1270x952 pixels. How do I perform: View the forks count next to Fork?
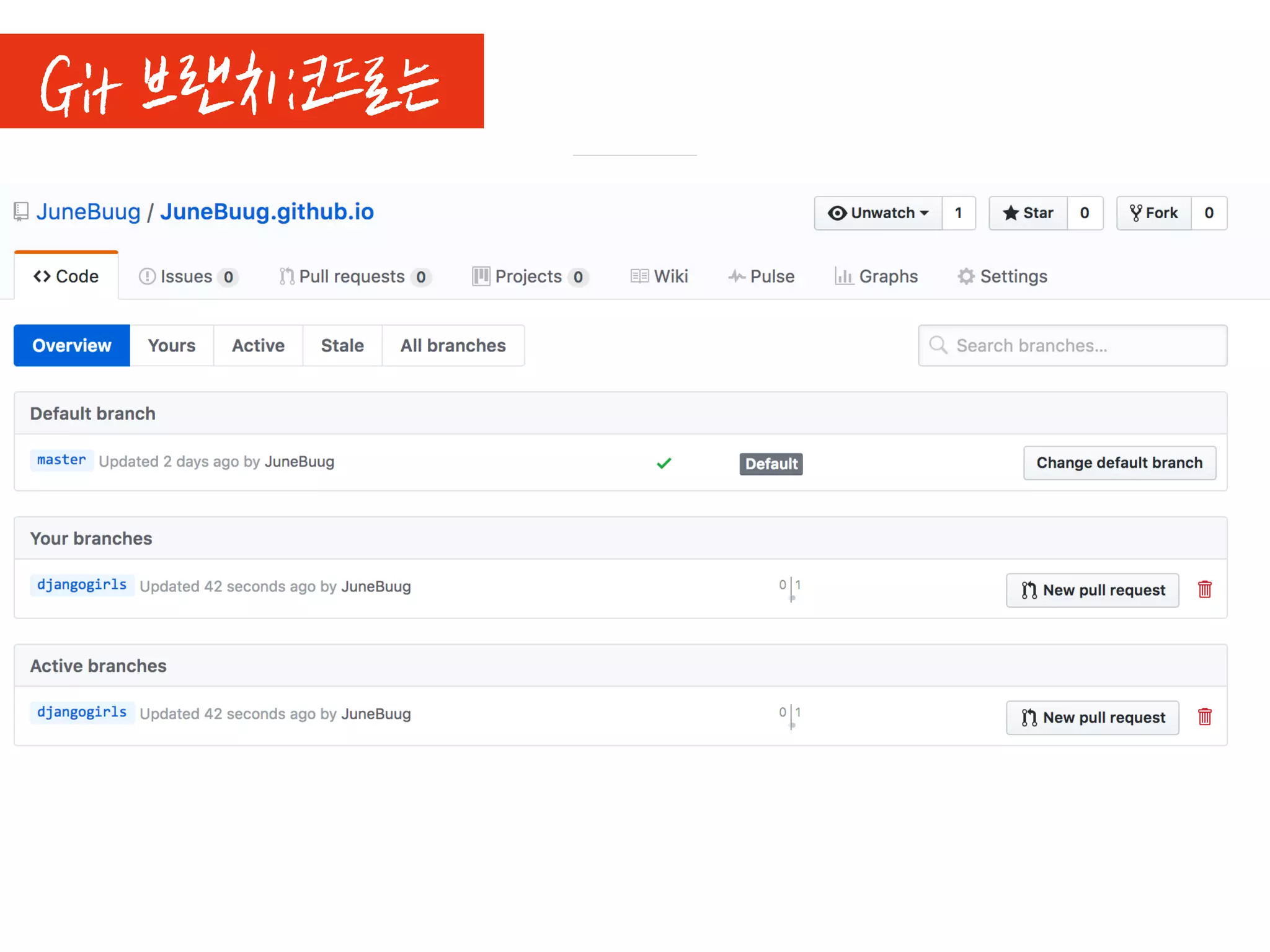1209,213
